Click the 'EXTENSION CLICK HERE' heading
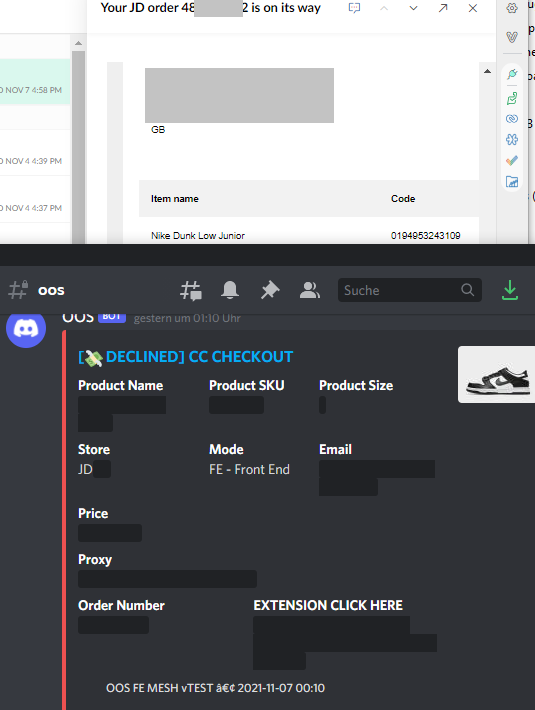Screen dimensions: 535x710 pyautogui.click(x=328, y=605)
